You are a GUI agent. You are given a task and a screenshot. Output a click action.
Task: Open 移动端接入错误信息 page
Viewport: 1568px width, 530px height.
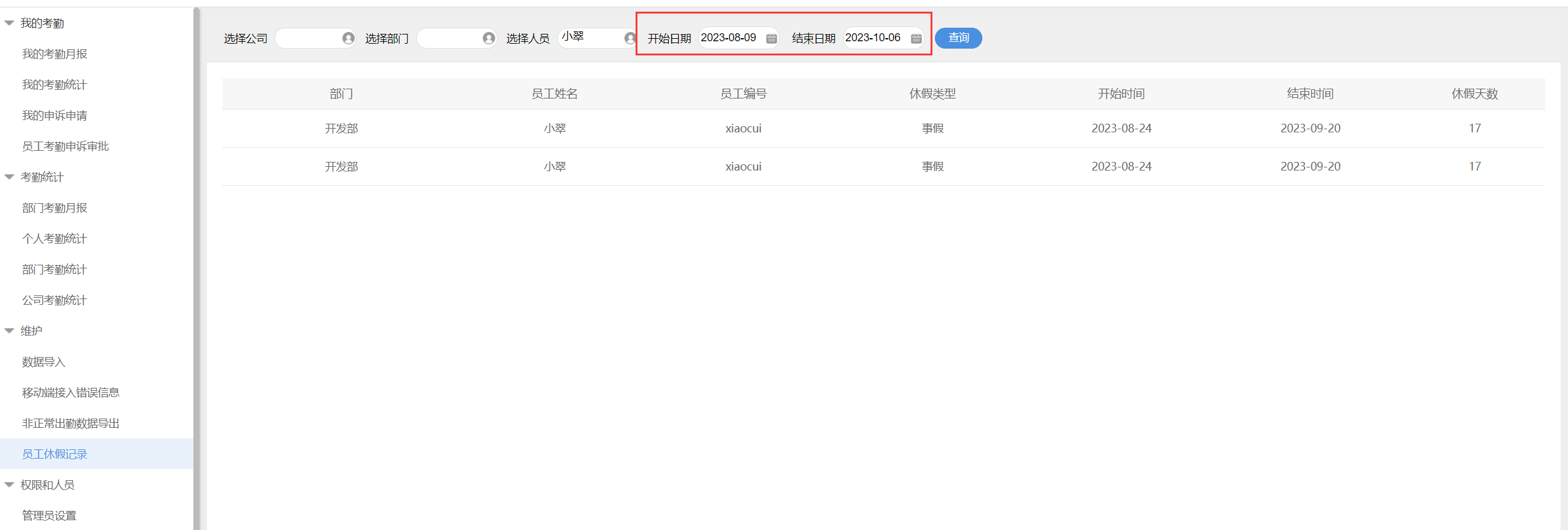[x=71, y=393]
